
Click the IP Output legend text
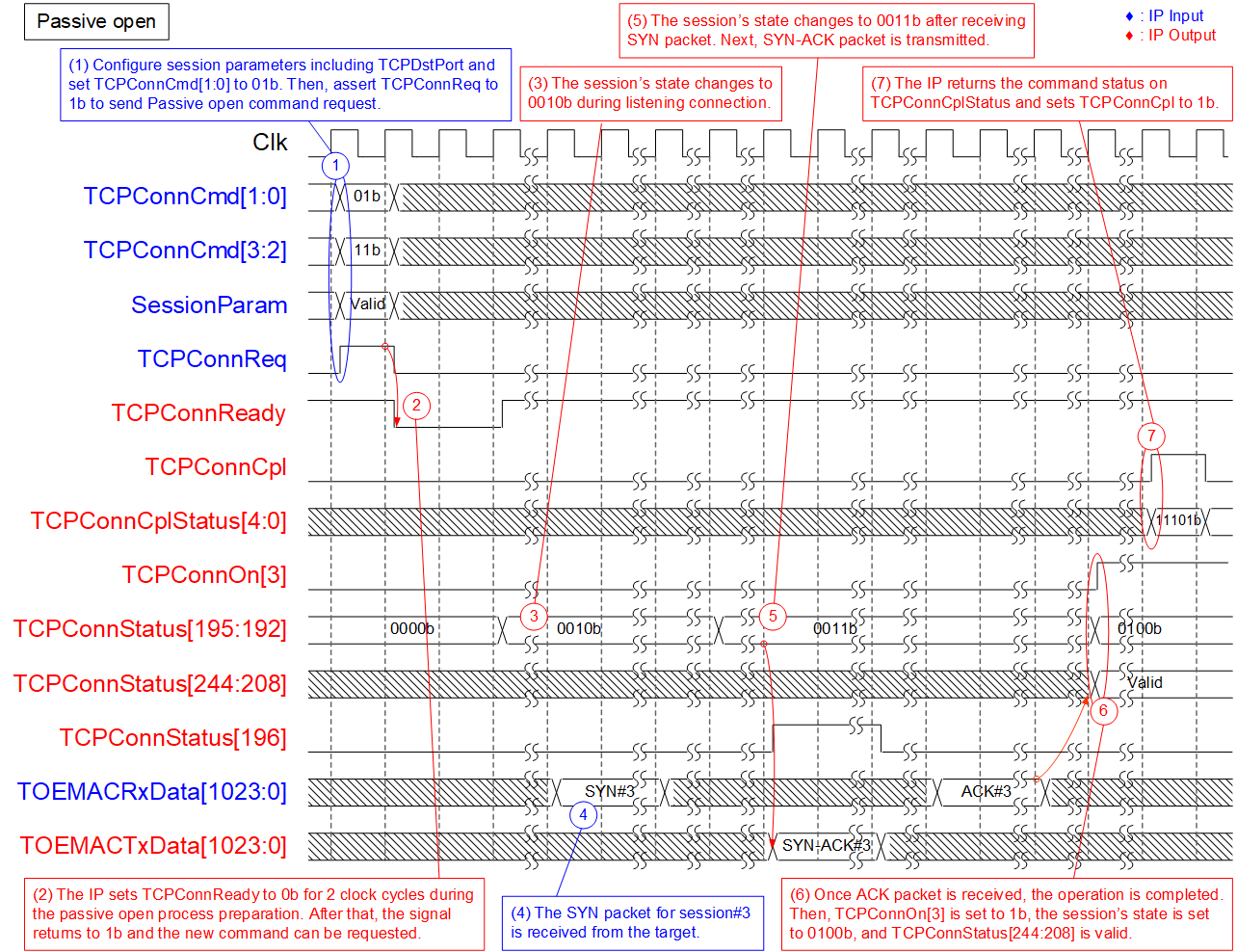click(x=1182, y=36)
